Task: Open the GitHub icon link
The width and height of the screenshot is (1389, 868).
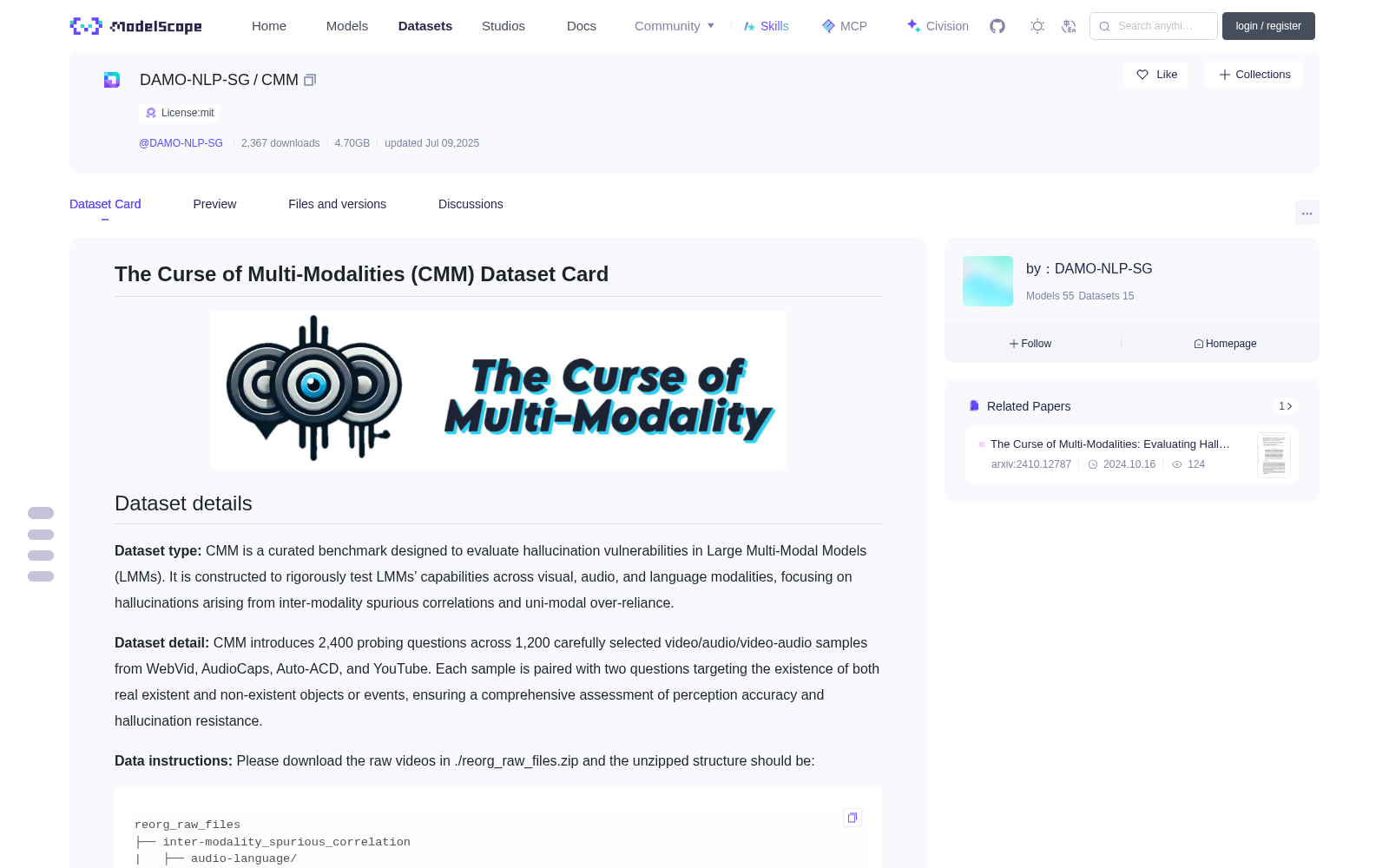Action: [997, 26]
